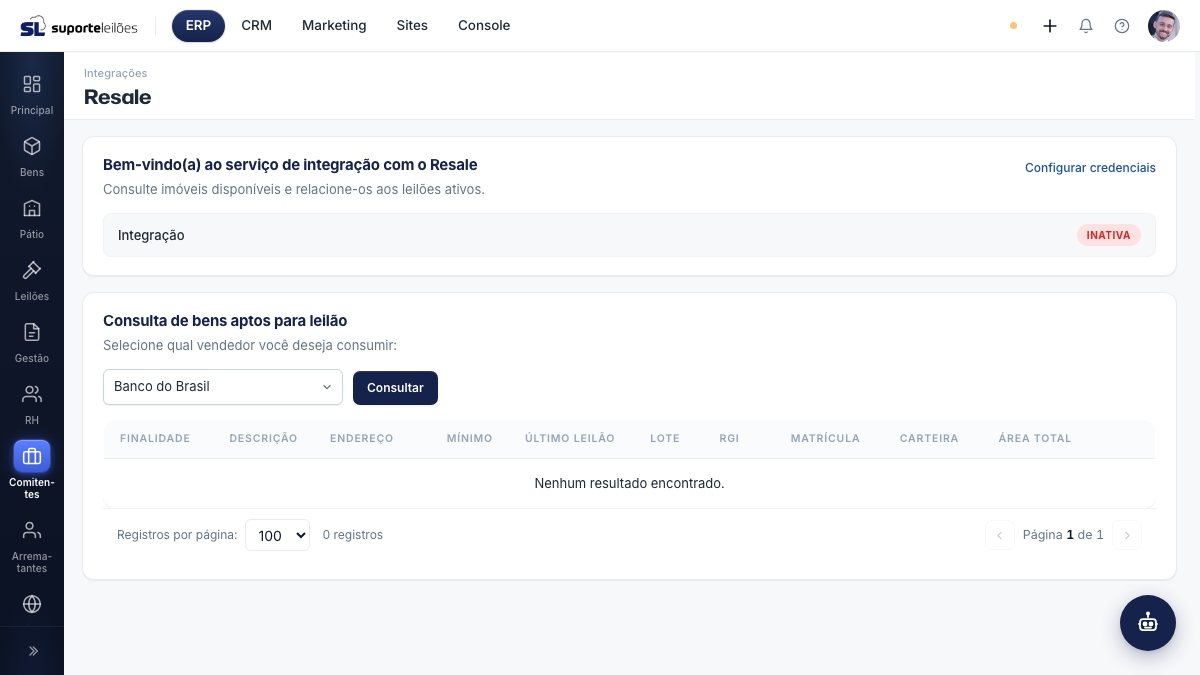Click the MÍNIMO column header
1200x675 pixels.
point(469,438)
